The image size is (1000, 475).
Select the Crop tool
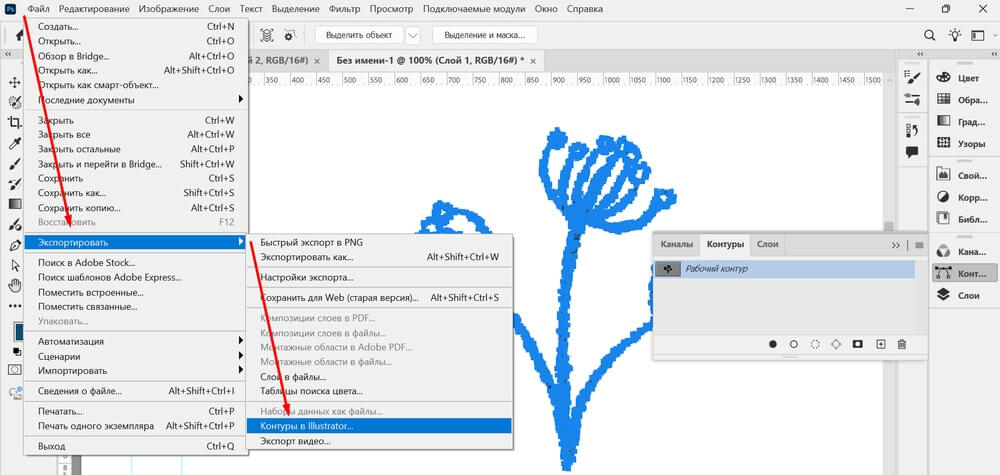coord(15,123)
